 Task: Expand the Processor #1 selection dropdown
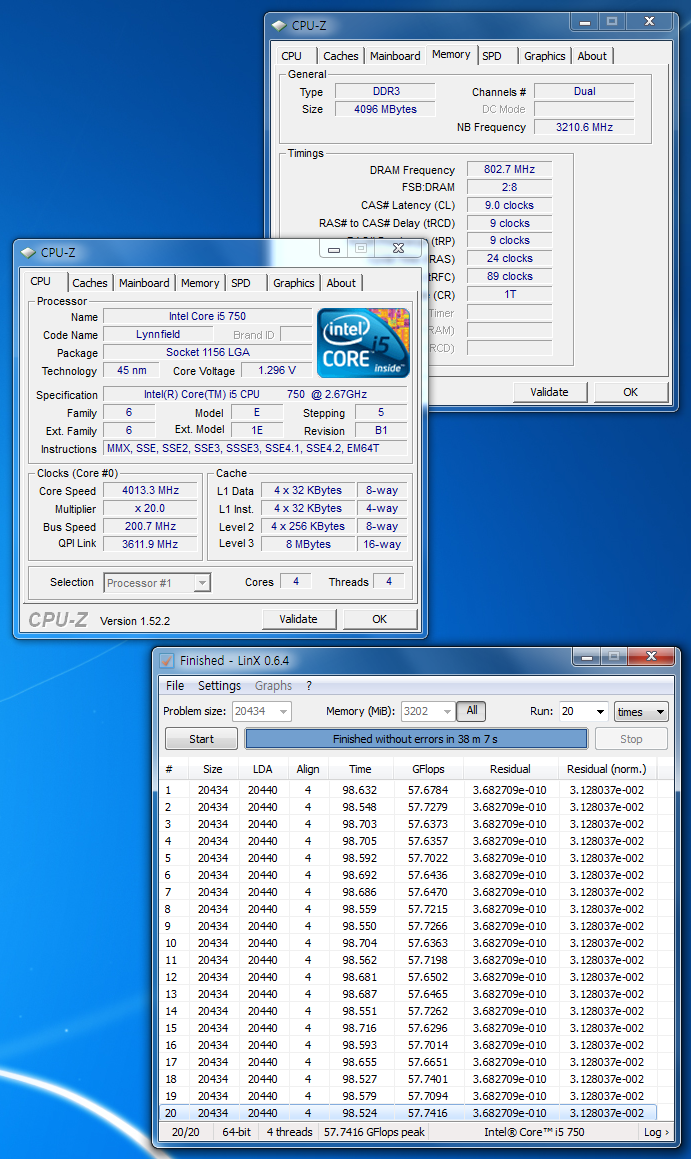pyautogui.click(x=202, y=583)
